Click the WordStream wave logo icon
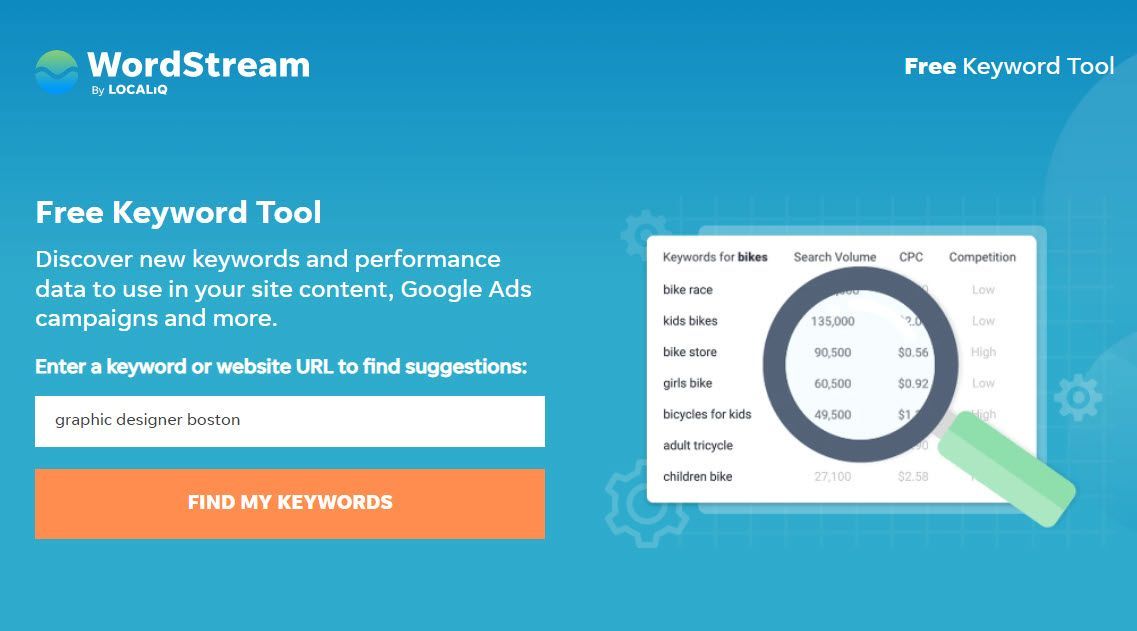The image size is (1137, 631). 57,72
